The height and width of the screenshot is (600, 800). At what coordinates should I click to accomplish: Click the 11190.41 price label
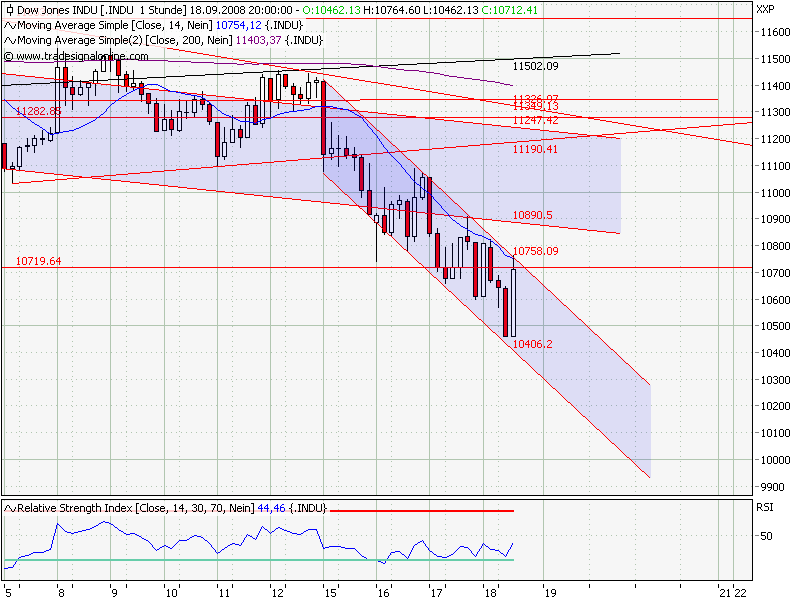(x=535, y=149)
